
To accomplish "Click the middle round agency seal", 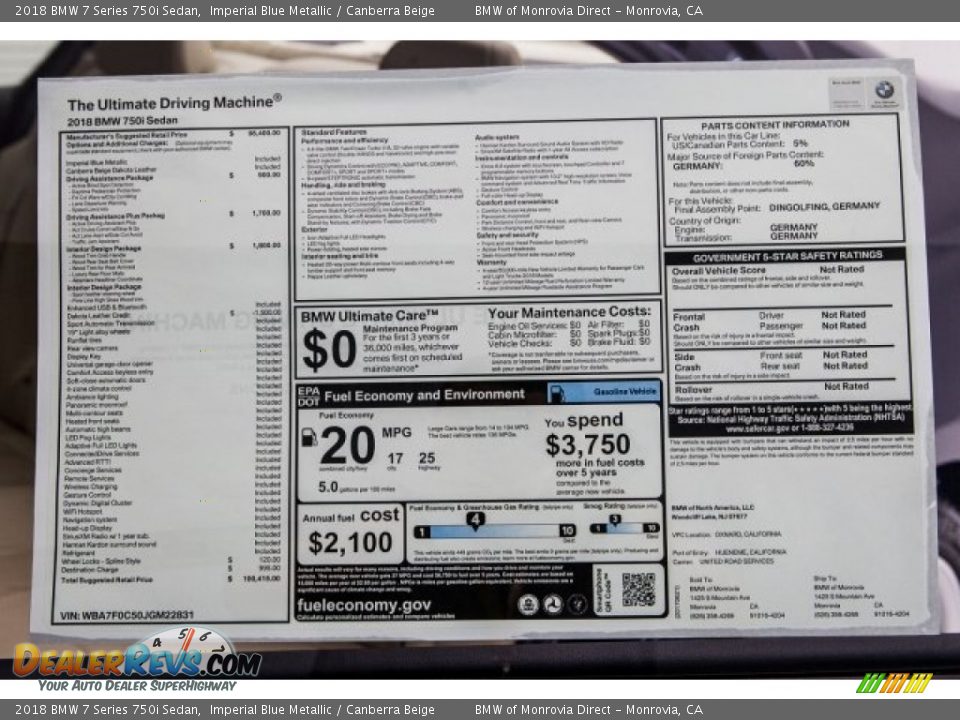I will [x=553, y=604].
